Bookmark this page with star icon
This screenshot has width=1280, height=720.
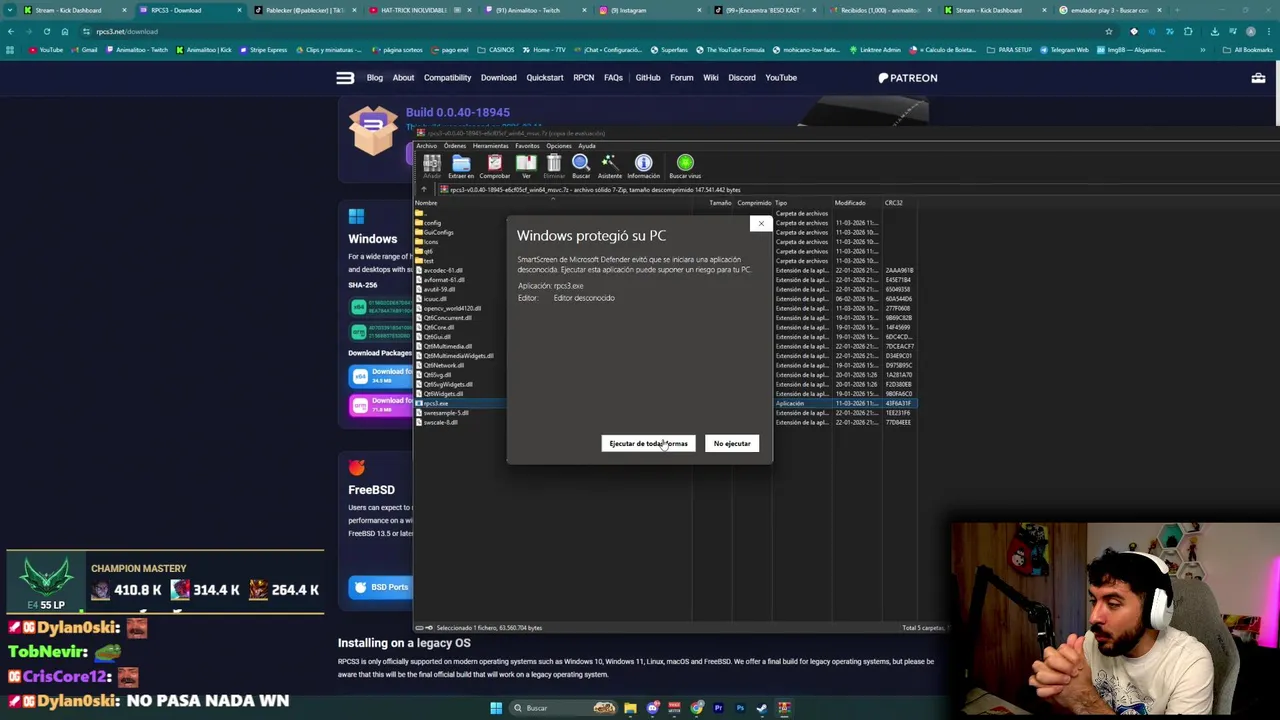tap(1108, 31)
